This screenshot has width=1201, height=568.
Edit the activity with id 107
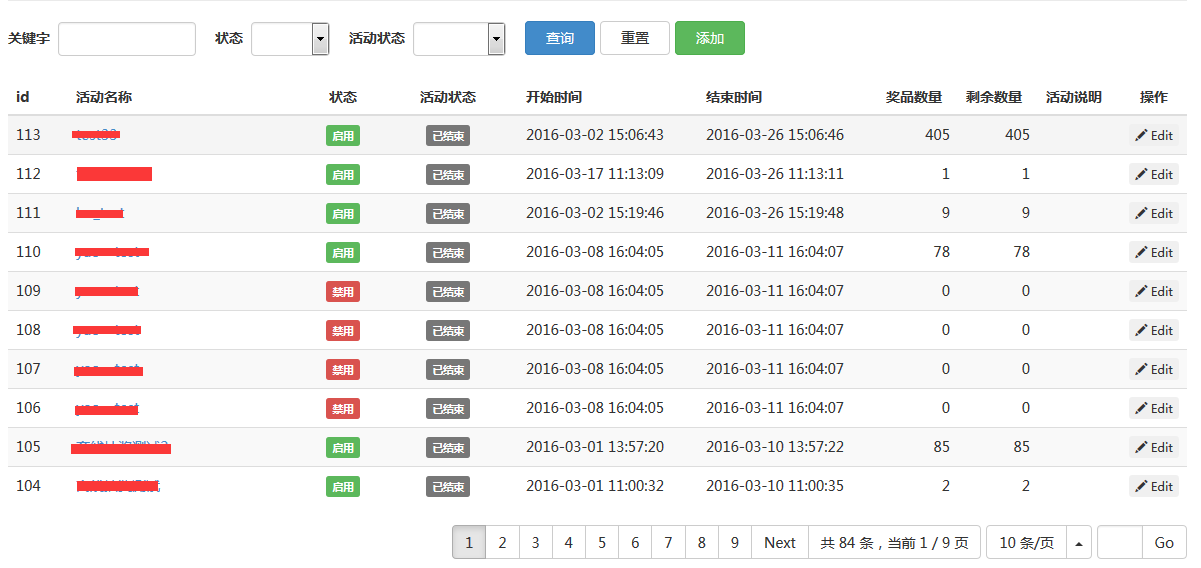click(x=1153, y=369)
